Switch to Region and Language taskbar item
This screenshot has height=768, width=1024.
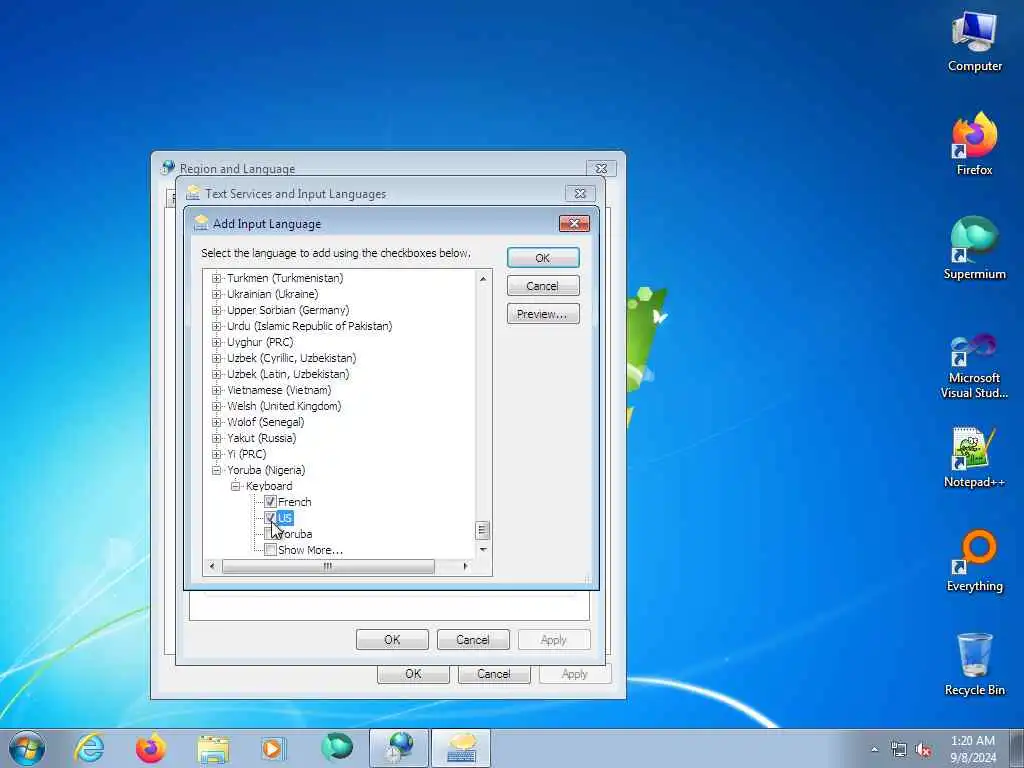coord(399,748)
